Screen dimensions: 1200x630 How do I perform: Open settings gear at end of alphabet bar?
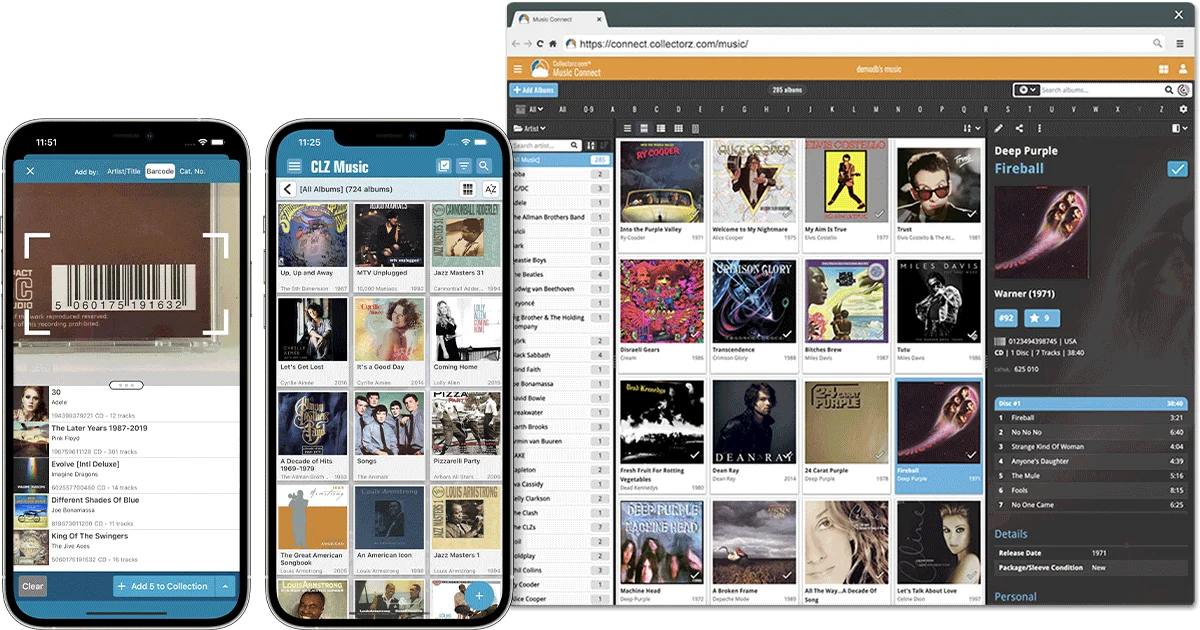(x=1184, y=109)
